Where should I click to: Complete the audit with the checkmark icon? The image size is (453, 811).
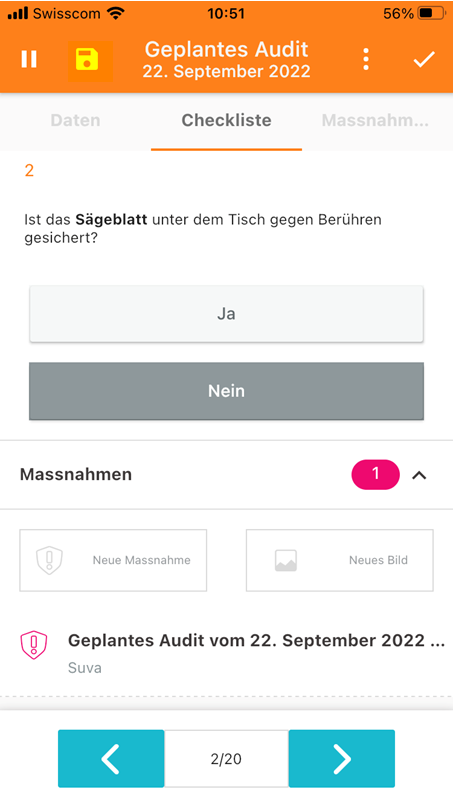(x=424, y=59)
